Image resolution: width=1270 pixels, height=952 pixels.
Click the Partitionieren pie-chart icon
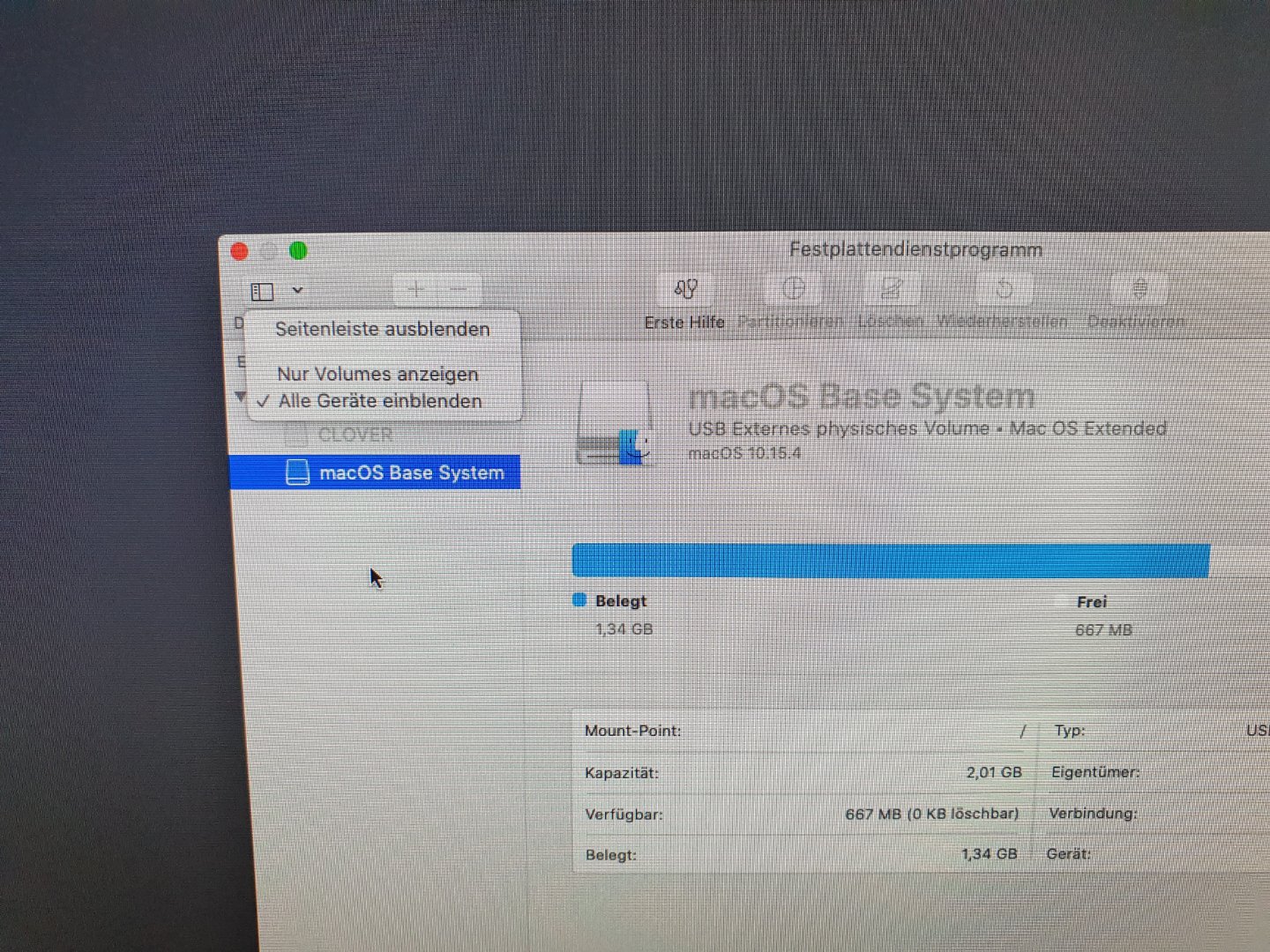click(793, 287)
